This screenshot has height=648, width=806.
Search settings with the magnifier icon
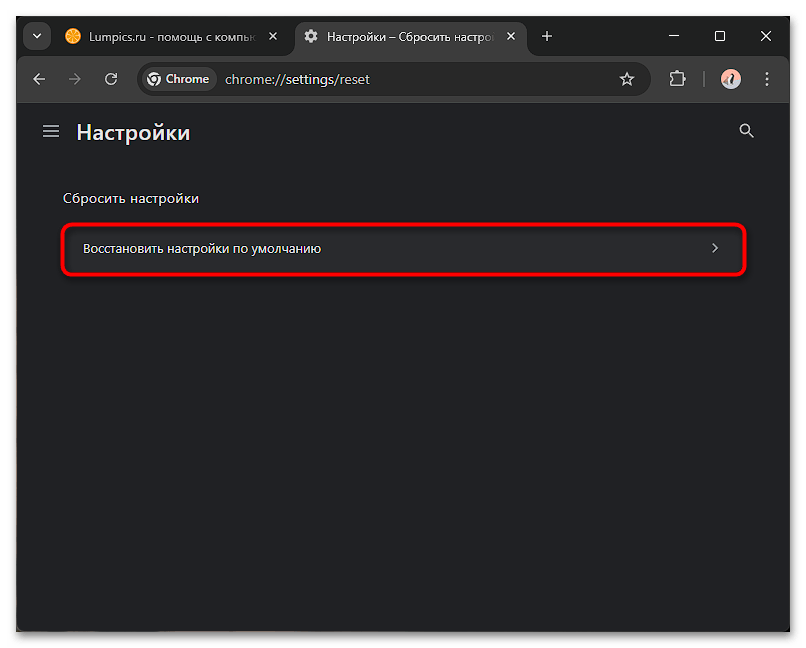click(x=746, y=131)
